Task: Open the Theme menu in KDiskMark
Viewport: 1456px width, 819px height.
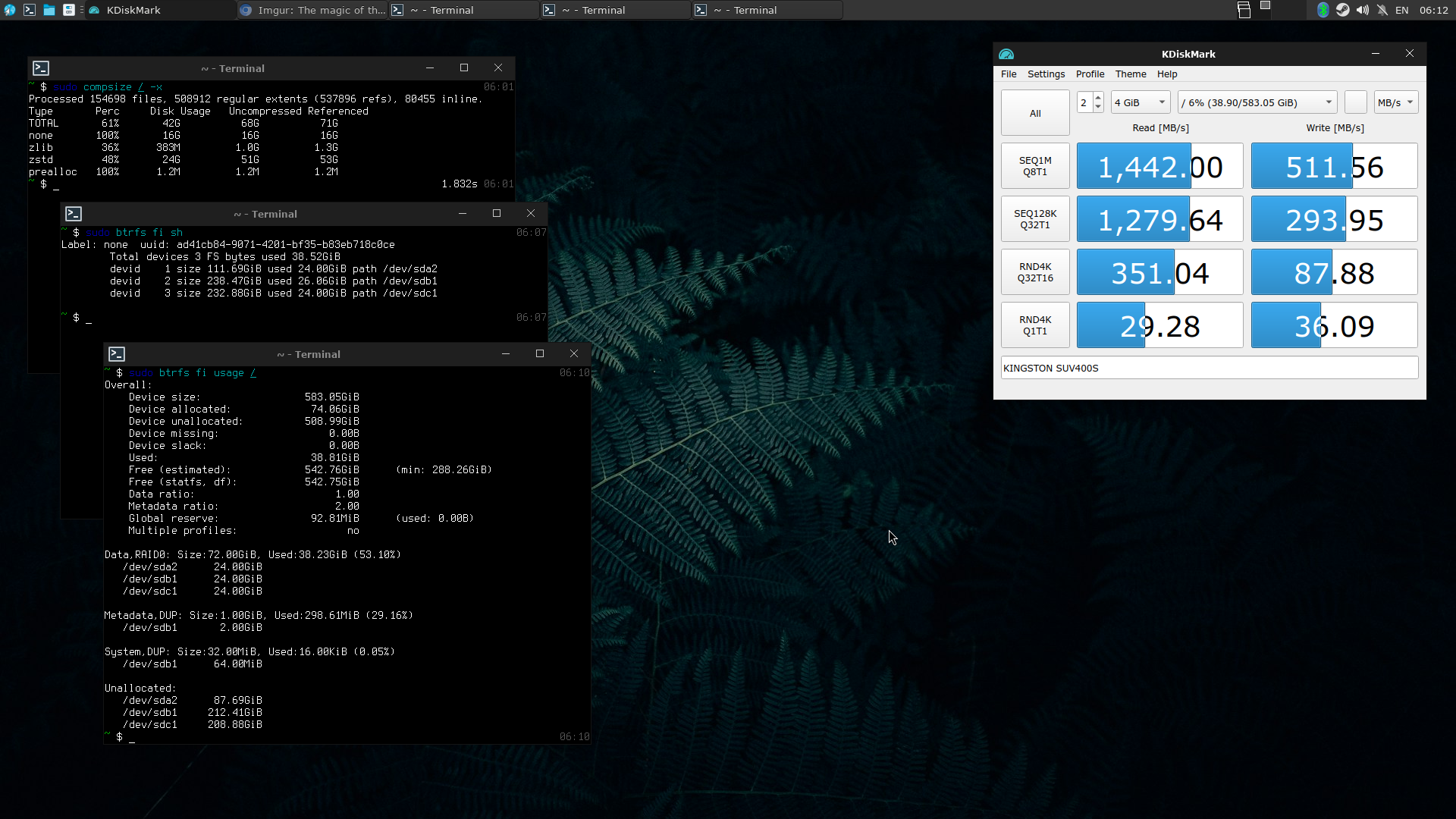Action: click(1130, 74)
